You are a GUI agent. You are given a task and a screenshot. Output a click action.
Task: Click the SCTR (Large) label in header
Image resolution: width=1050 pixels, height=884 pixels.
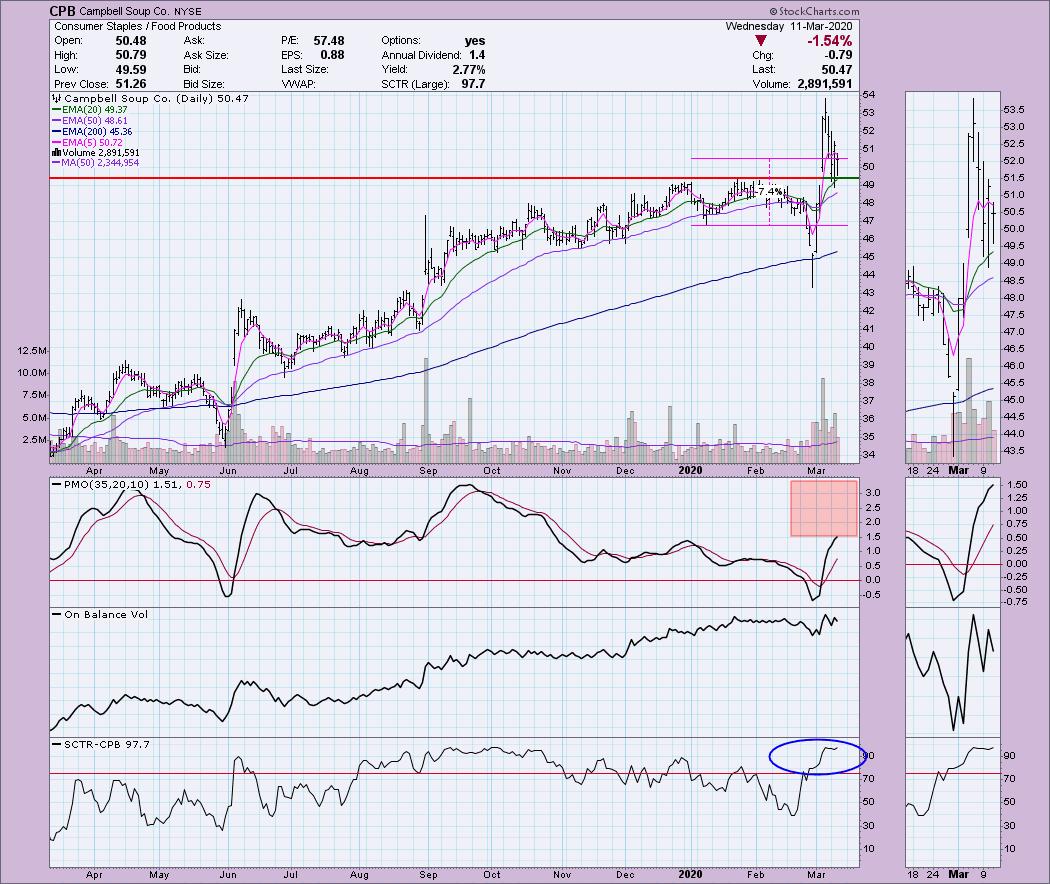tap(415, 84)
